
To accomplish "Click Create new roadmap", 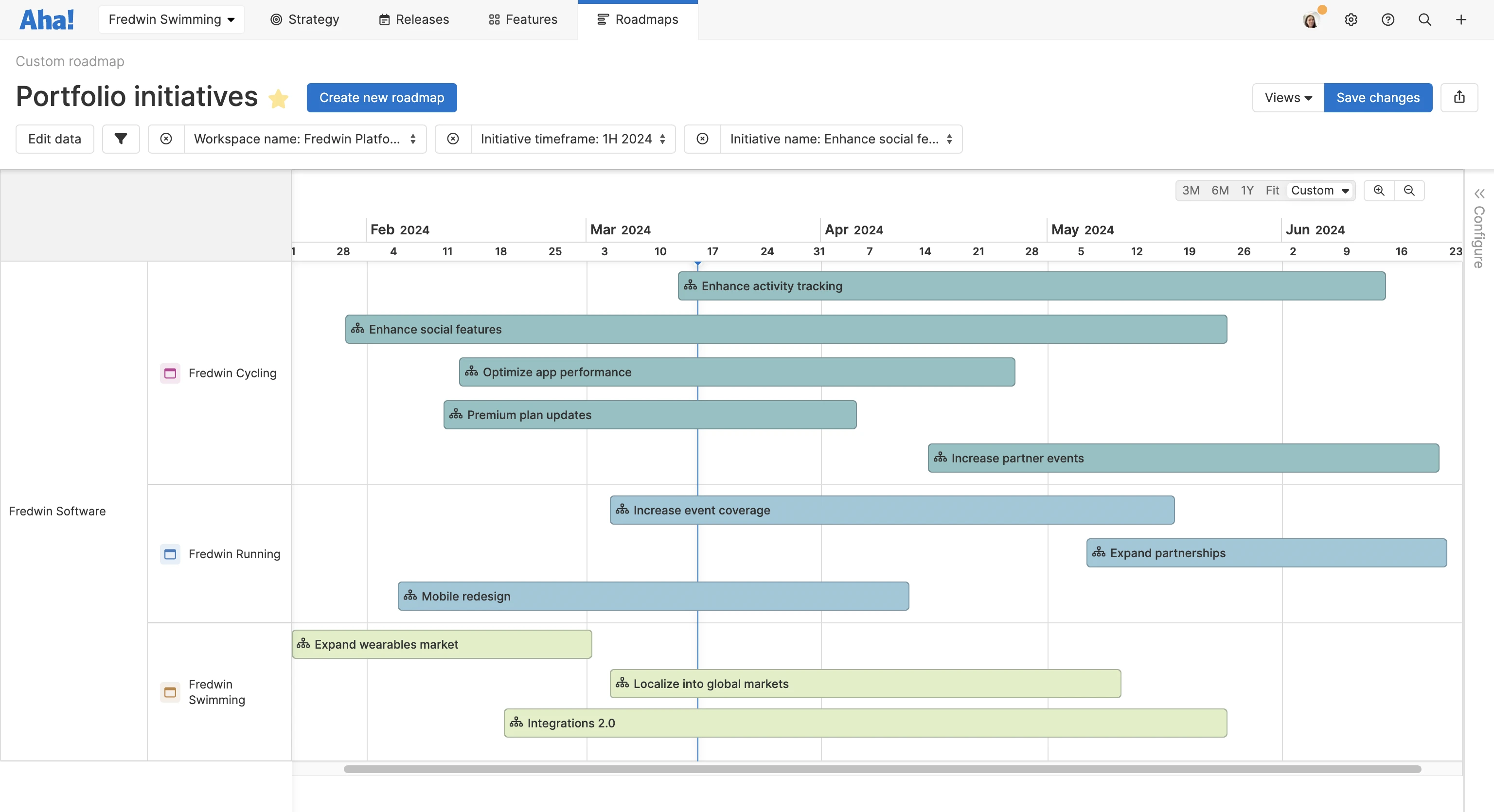I will tap(382, 97).
